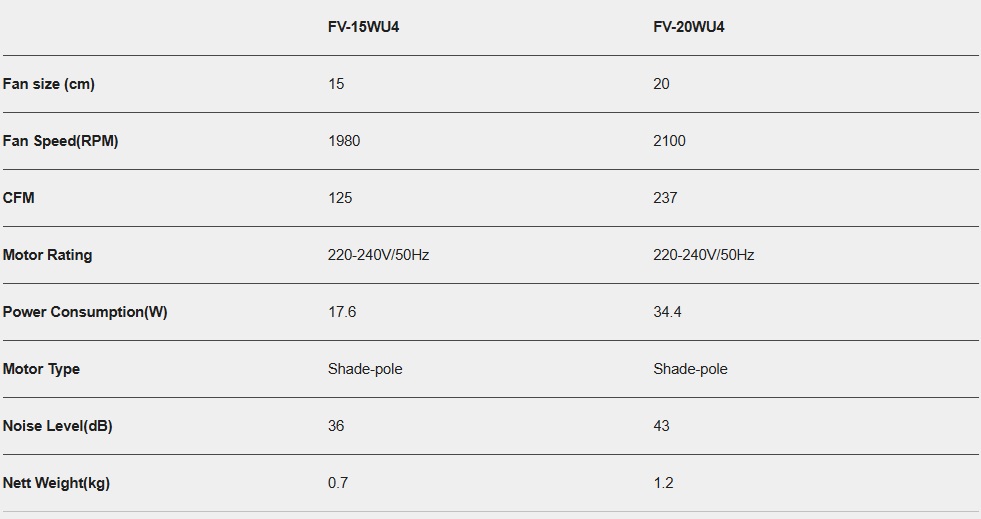This screenshot has width=981, height=519.
Task: Click the Noise Level(dB) row label
Action: [x=58, y=426]
